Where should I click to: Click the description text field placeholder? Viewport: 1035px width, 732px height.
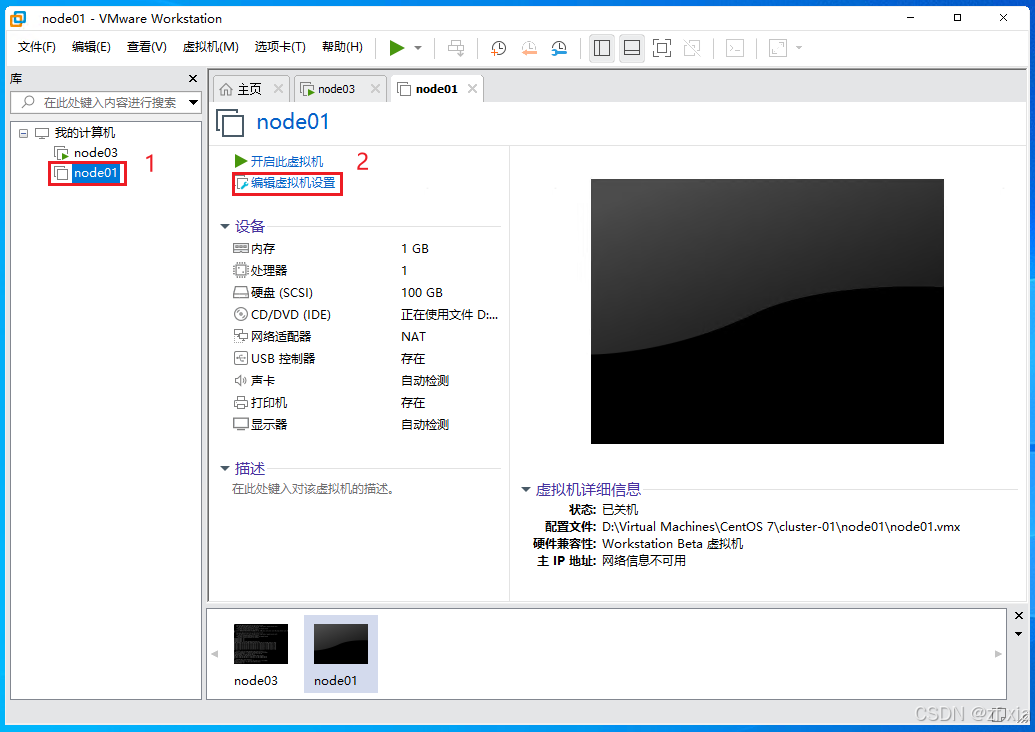tap(313, 489)
